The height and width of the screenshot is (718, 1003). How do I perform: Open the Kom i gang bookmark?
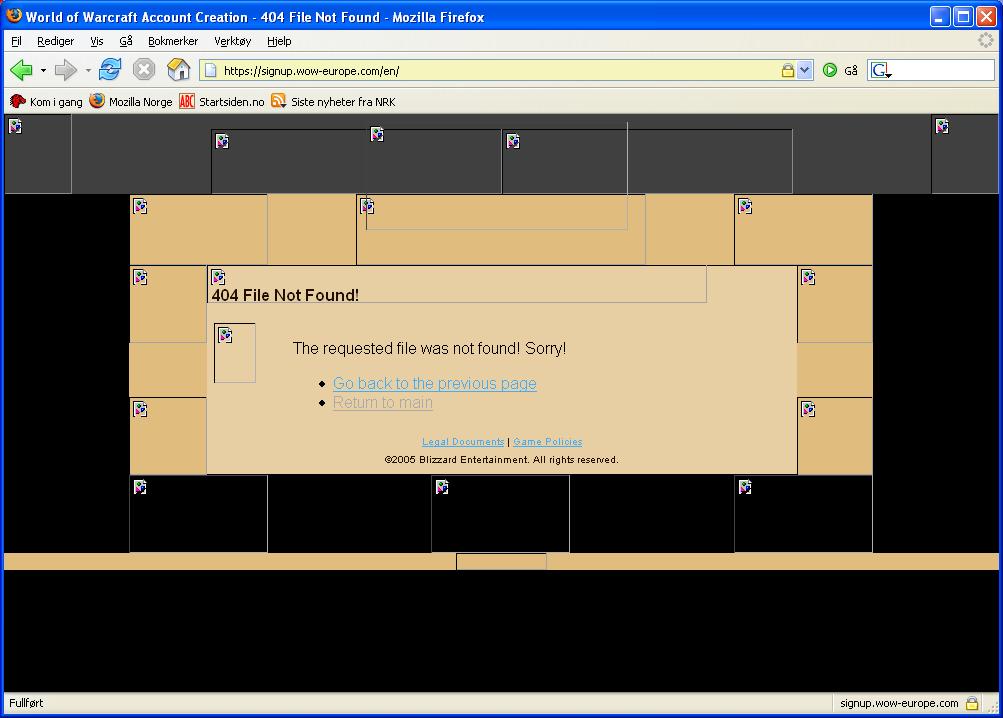click(x=46, y=102)
